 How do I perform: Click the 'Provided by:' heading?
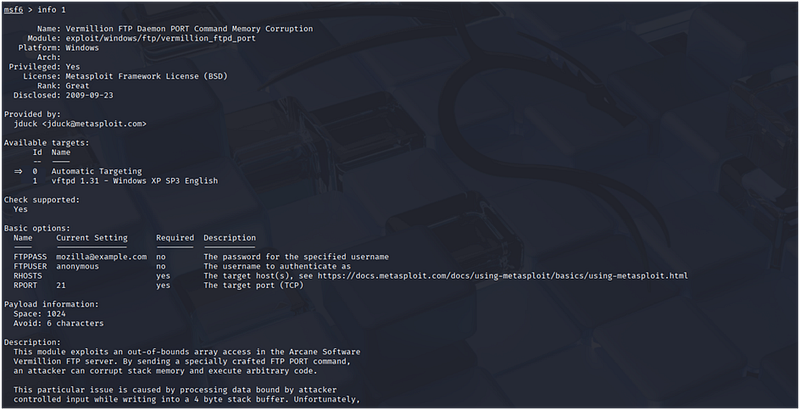tap(32, 114)
